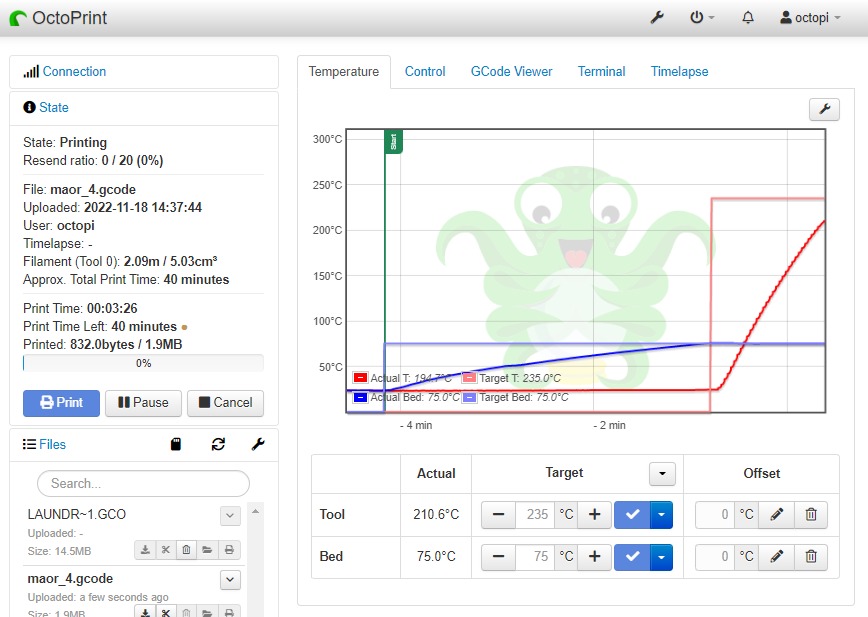
Task: Edit Tool offset pencil icon
Action: tap(777, 515)
